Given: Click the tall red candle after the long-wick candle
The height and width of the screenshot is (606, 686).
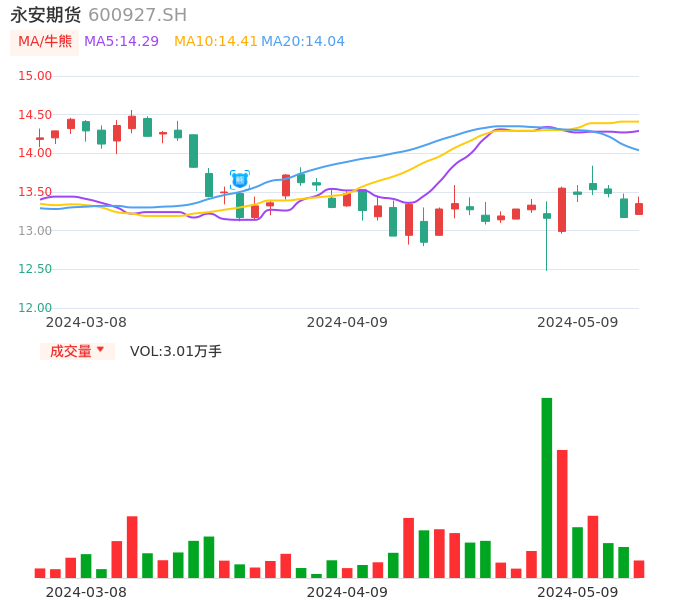Looking at the screenshot, I should click(562, 210).
